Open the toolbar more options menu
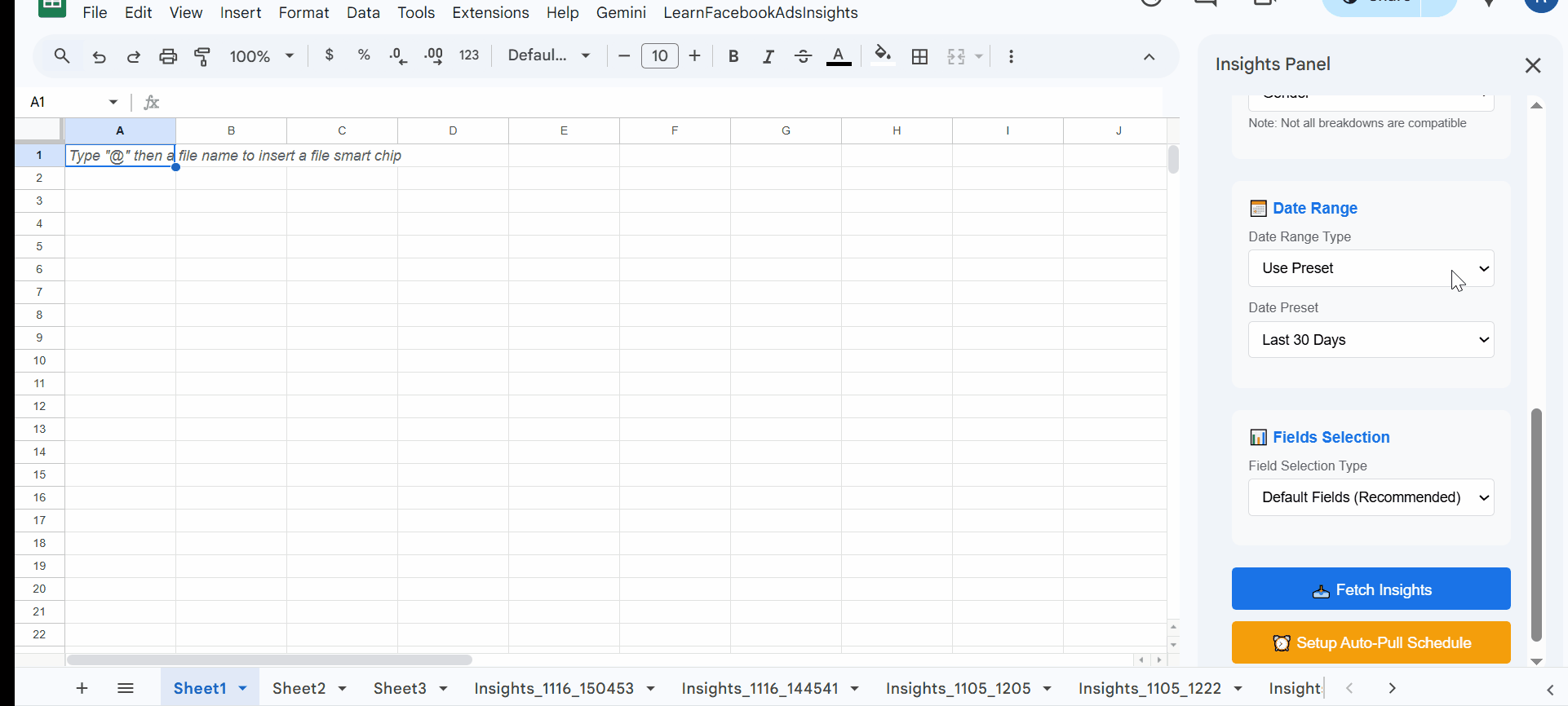1568x706 pixels. (x=1012, y=56)
